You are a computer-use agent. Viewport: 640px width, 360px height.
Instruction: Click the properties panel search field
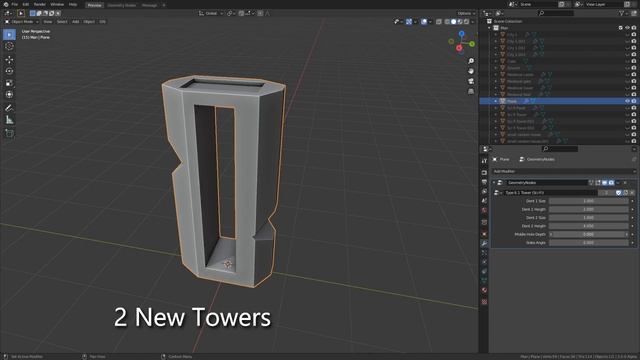560,149
